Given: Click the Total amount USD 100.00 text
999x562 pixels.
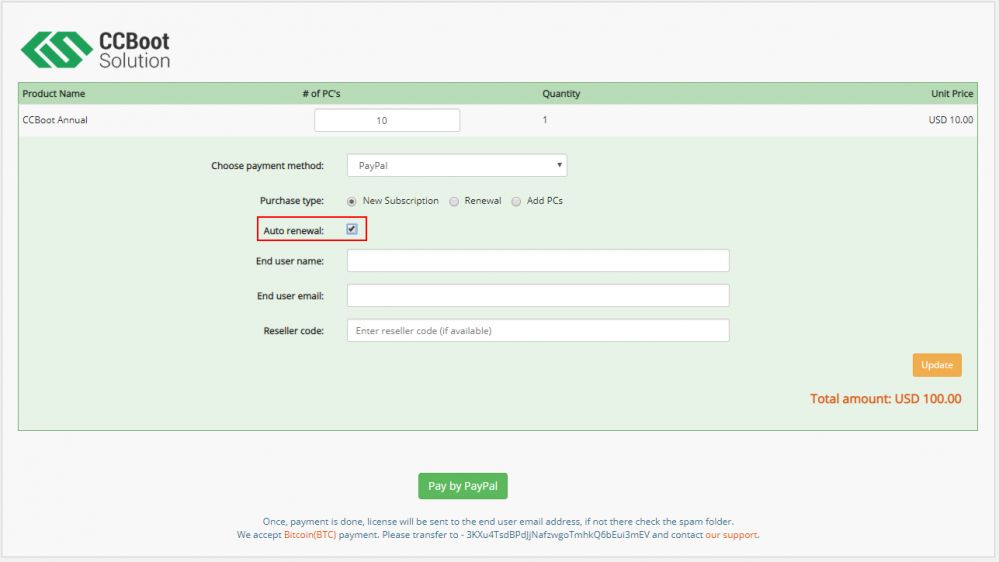Looking at the screenshot, I should click(x=886, y=399).
